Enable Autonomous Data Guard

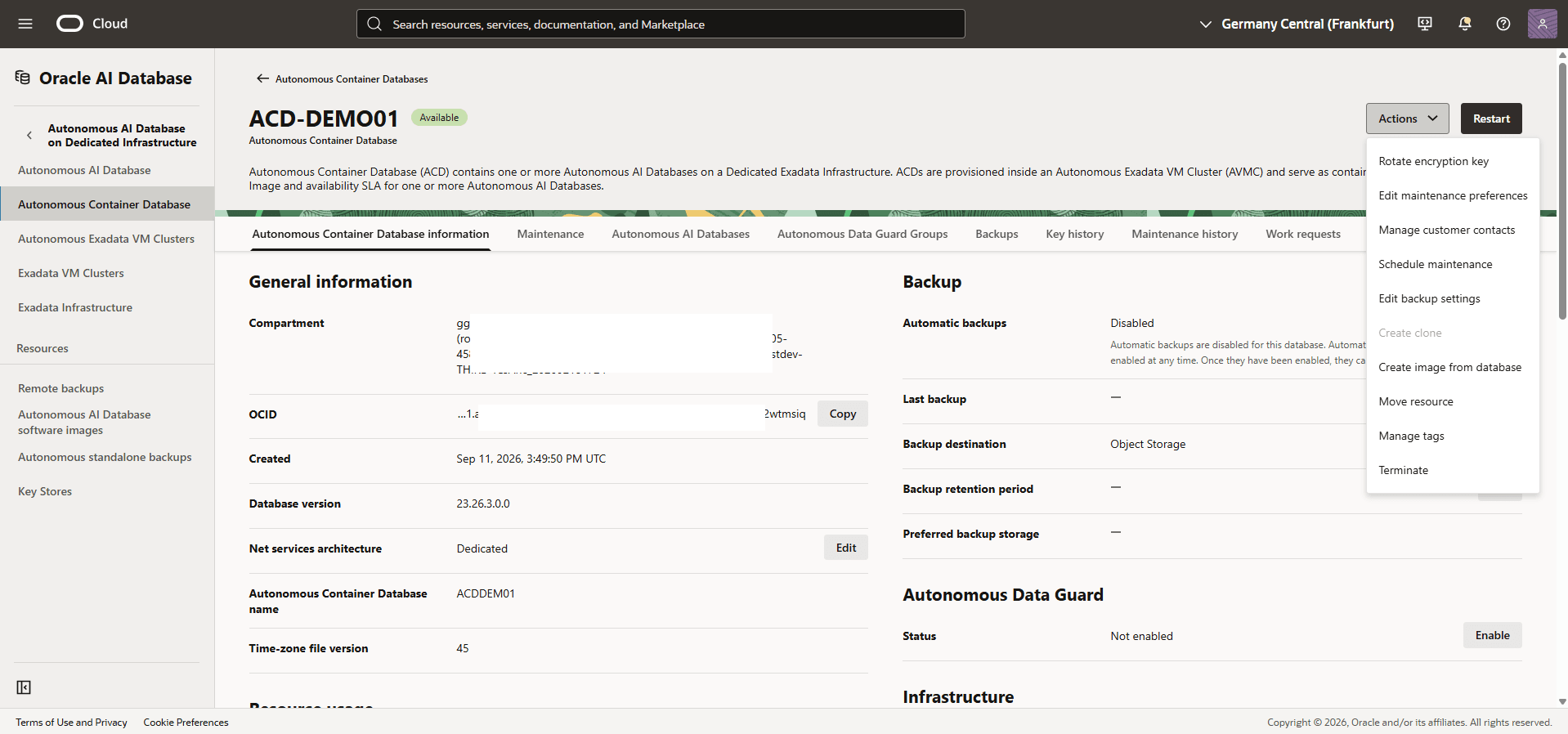click(x=1492, y=635)
